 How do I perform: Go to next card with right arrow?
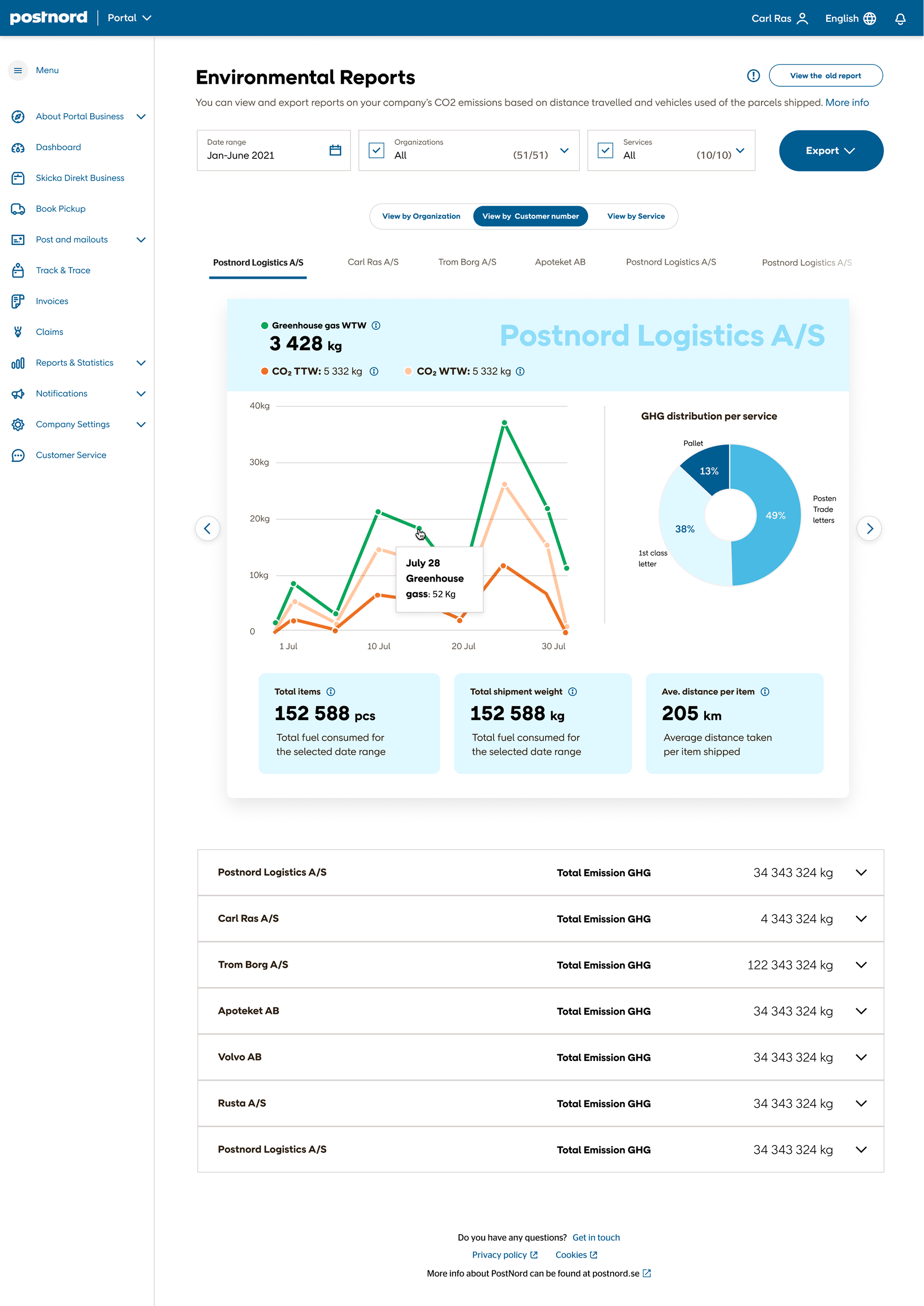[x=869, y=529]
